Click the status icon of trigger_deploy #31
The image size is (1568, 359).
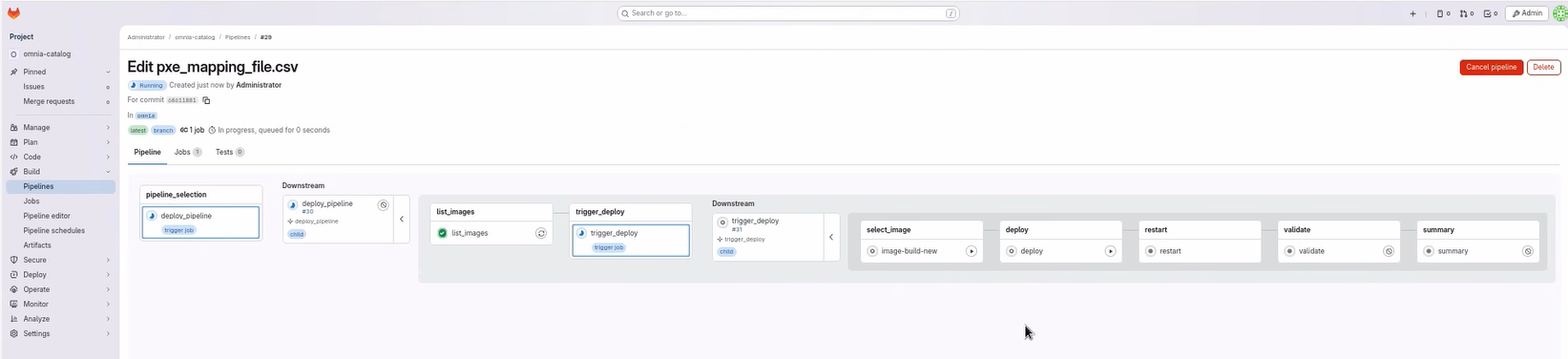(722, 222)
